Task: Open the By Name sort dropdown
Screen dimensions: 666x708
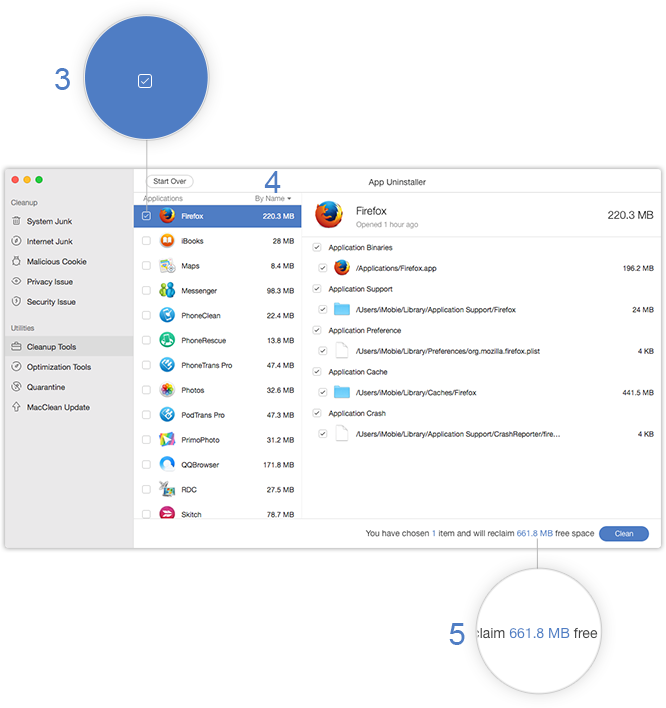Action: point(273,198)
